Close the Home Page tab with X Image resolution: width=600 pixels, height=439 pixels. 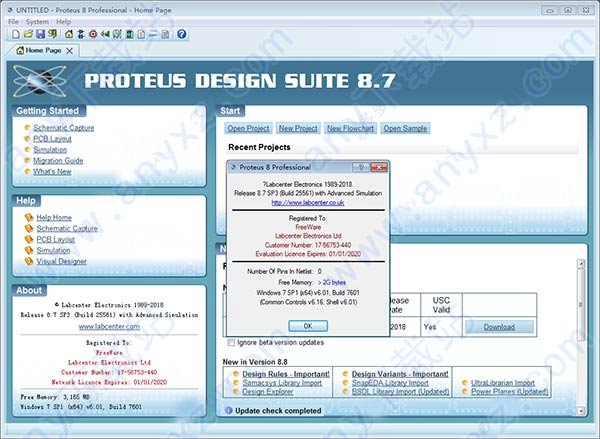click(70, 51)
